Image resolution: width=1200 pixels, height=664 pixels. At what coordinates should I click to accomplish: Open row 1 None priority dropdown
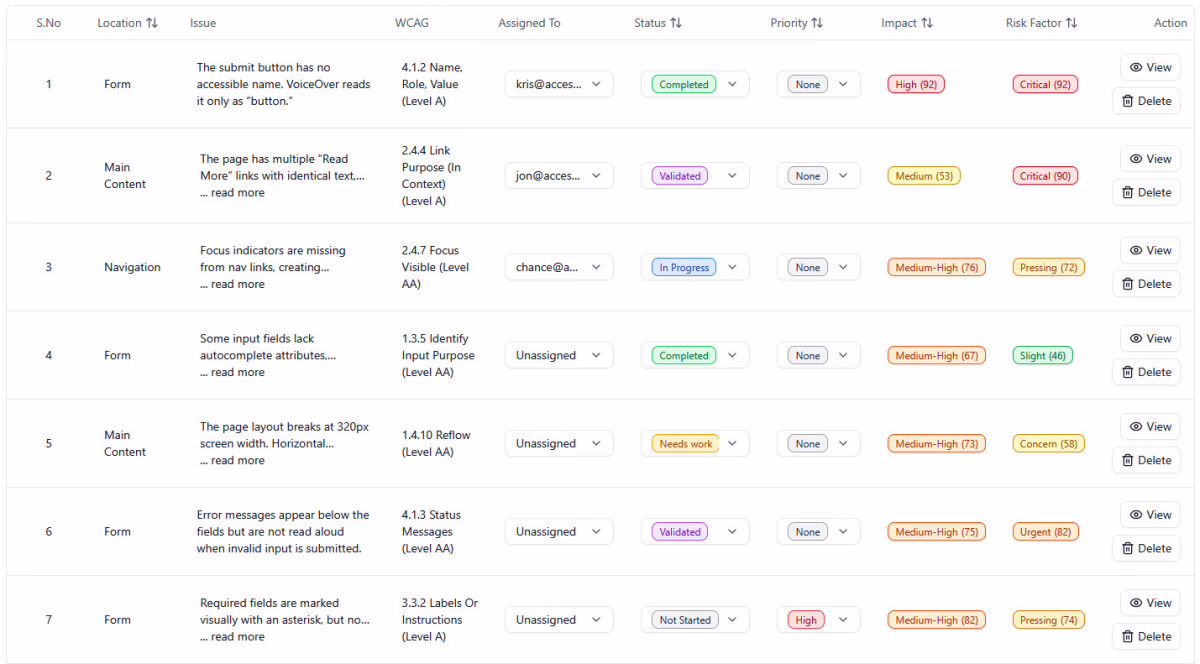819,85
